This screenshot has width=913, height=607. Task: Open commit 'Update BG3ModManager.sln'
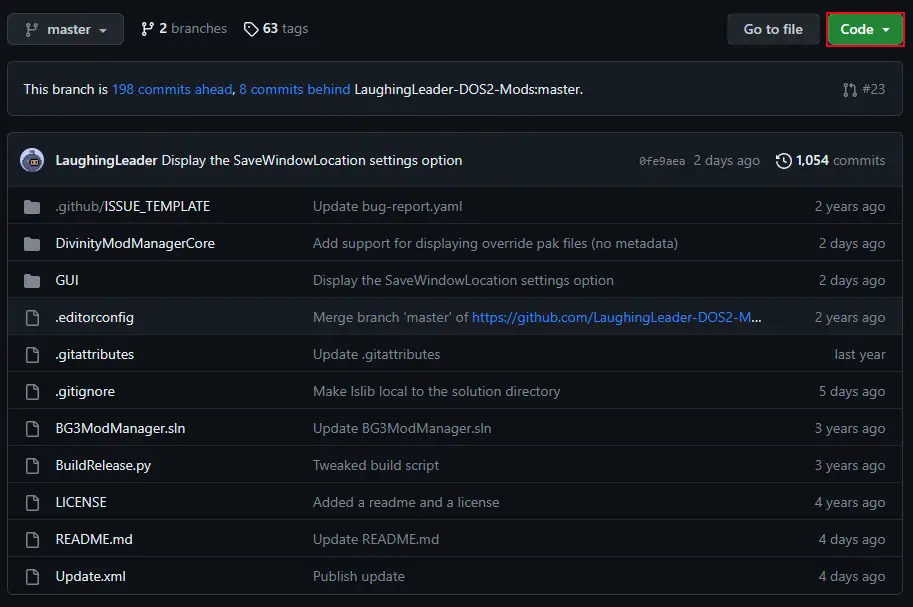click(402, 428)
